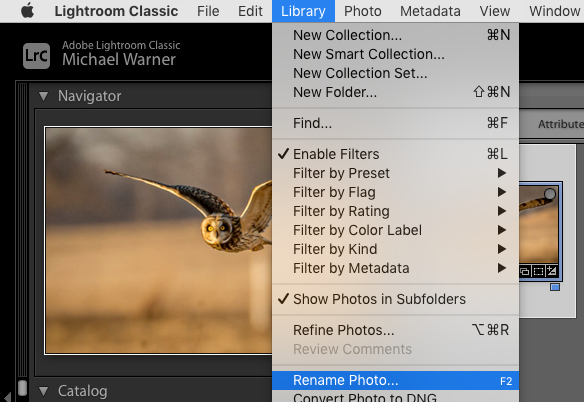Collapse the Navigator panel triangle
Viewport: 584px width, 402px height.
pyautogui.click(x=44, y=96)
